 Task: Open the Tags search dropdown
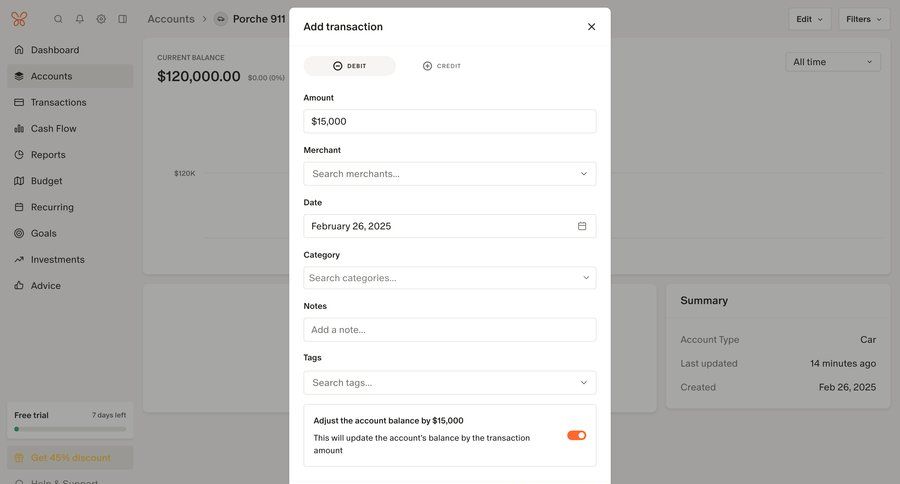[x=450, y=383]
